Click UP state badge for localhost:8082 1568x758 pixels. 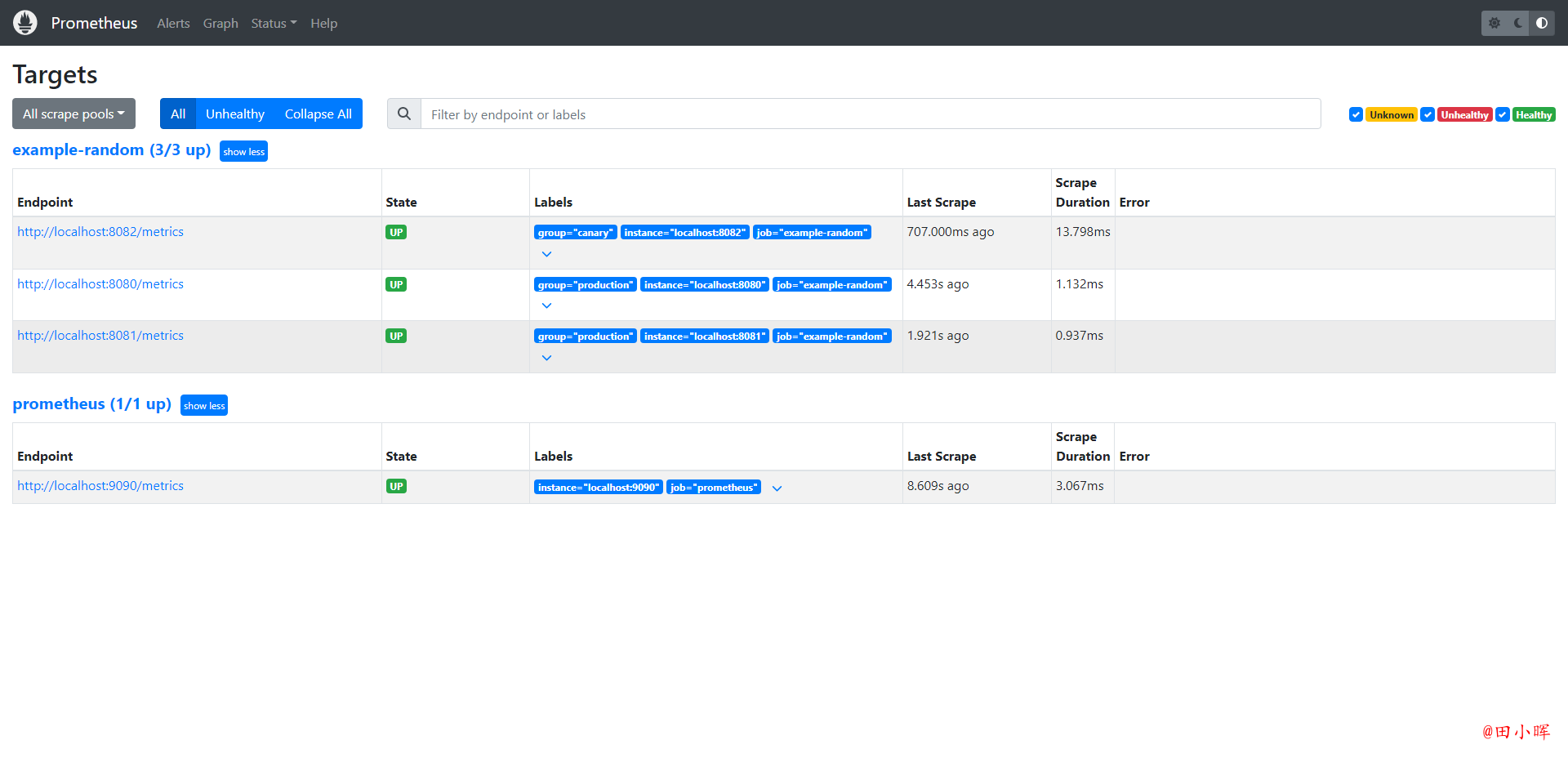click(396, 233)
